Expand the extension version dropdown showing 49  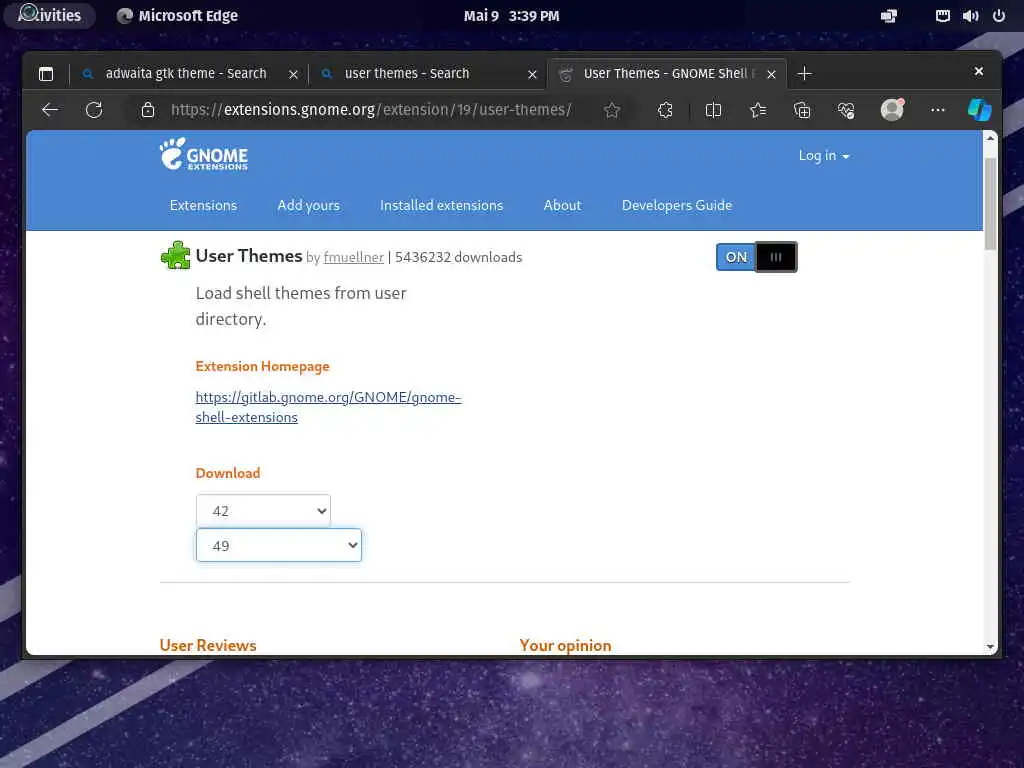click(279, 545)
